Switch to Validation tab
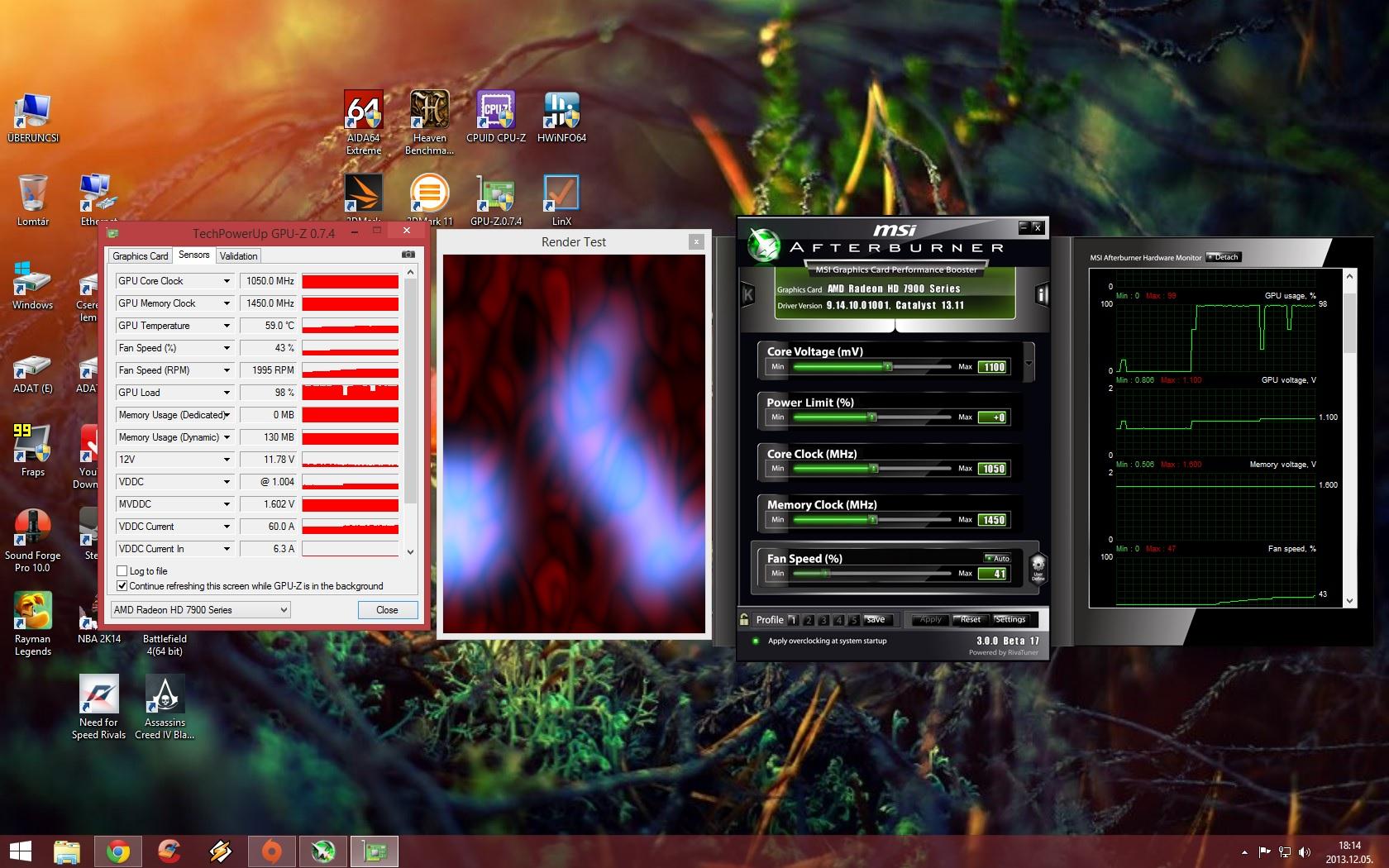The height and width of the screenshot is (868, 1389). [239, 256]
